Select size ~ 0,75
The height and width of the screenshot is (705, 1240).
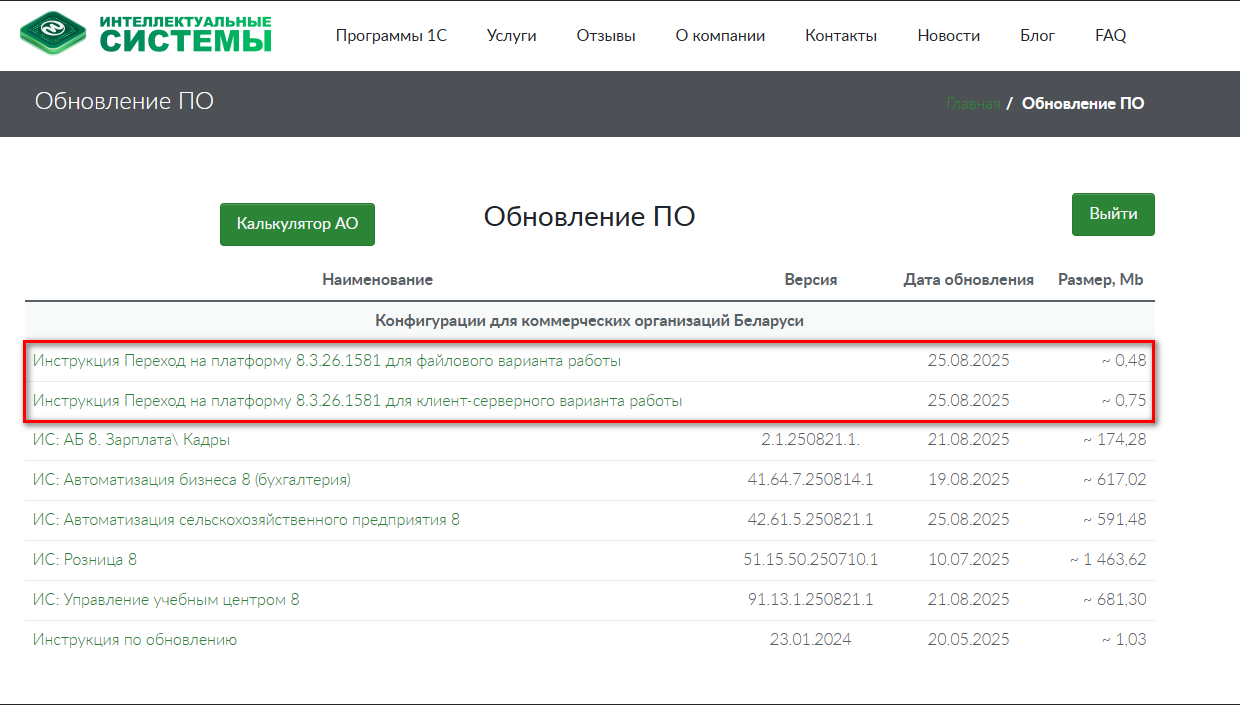[x=1124, y=401]
